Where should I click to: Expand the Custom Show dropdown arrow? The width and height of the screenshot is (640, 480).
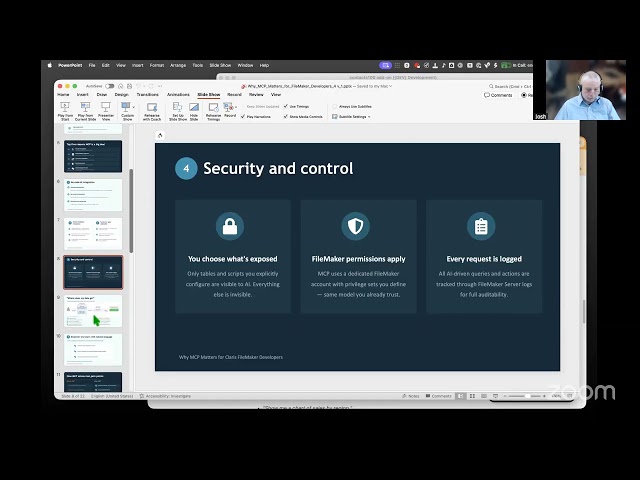coord(134,107)
